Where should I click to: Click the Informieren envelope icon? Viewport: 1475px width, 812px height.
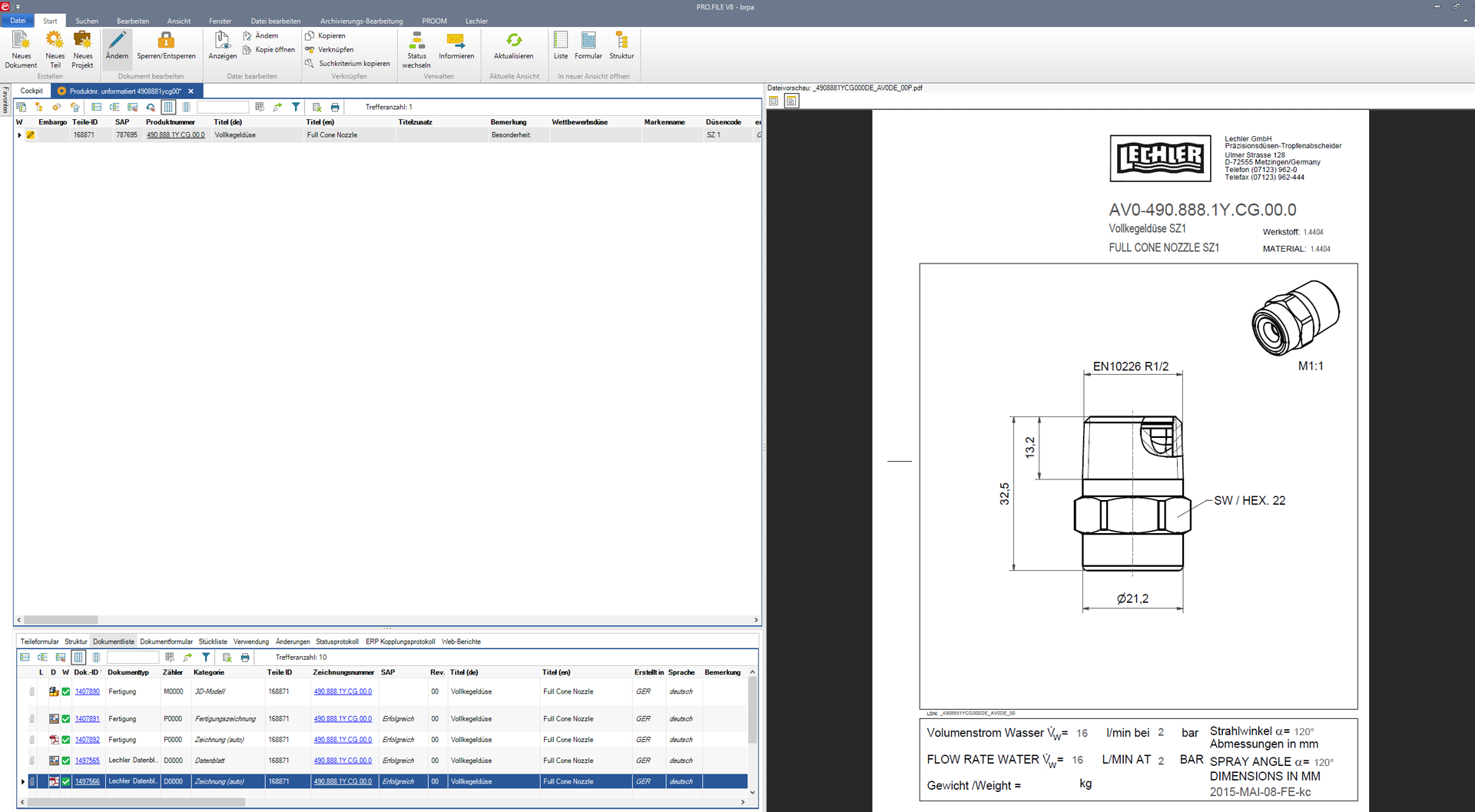click(x=456, y=41)
